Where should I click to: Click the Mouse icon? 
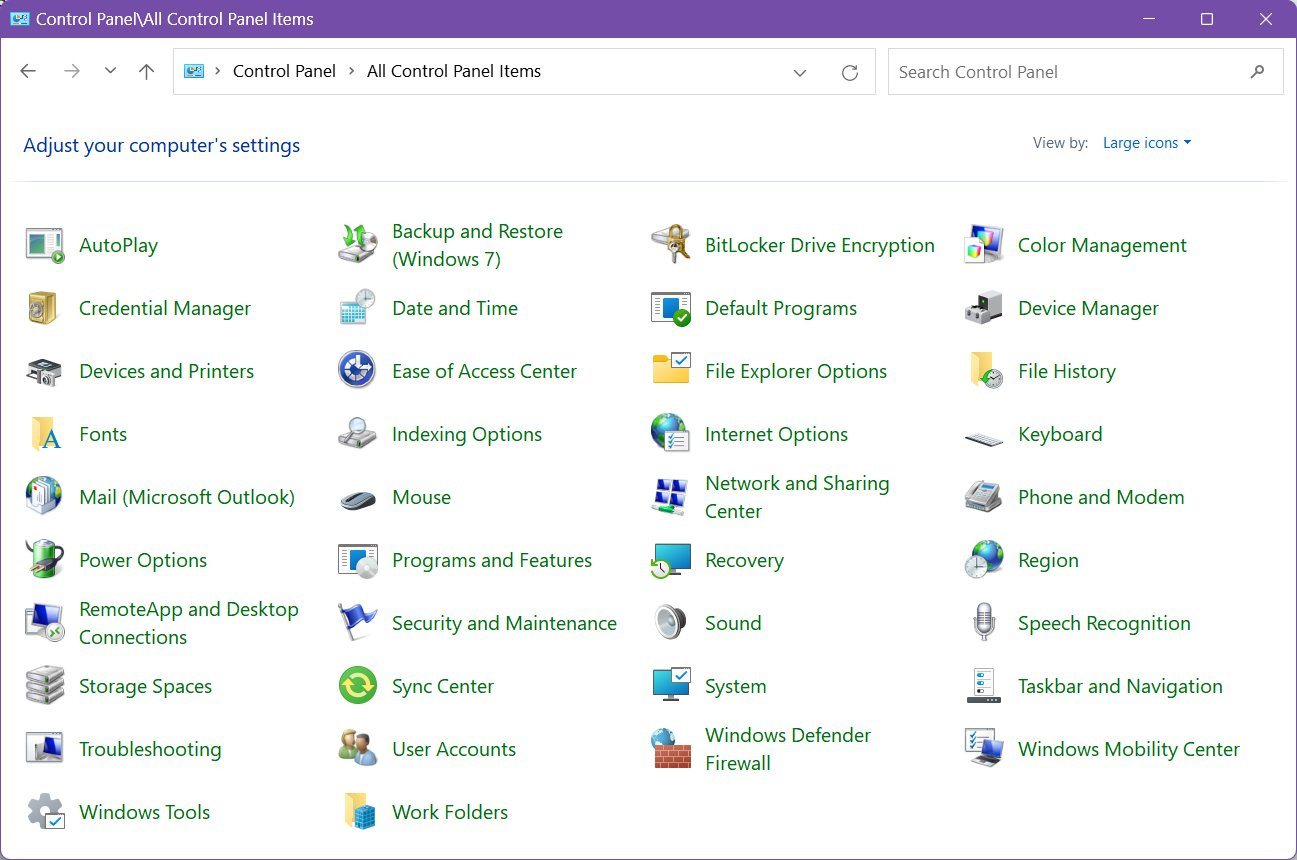(x=358, y=498)
